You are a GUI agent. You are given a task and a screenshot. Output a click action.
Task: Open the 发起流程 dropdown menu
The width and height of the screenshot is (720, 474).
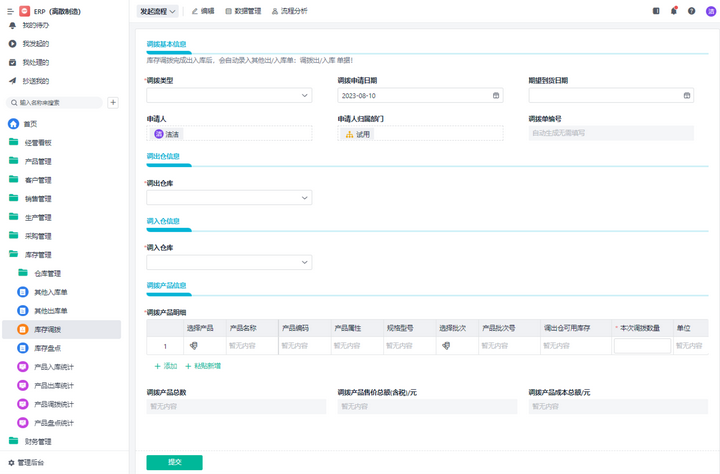pyautogui.click(x=157, y=11)
